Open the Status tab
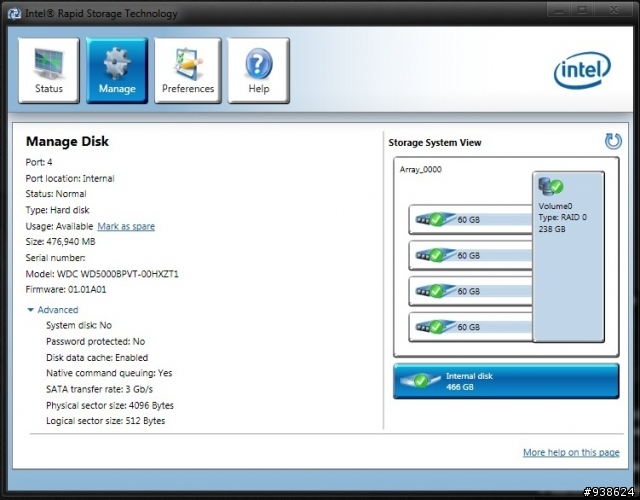 click(x=49, y=70)
